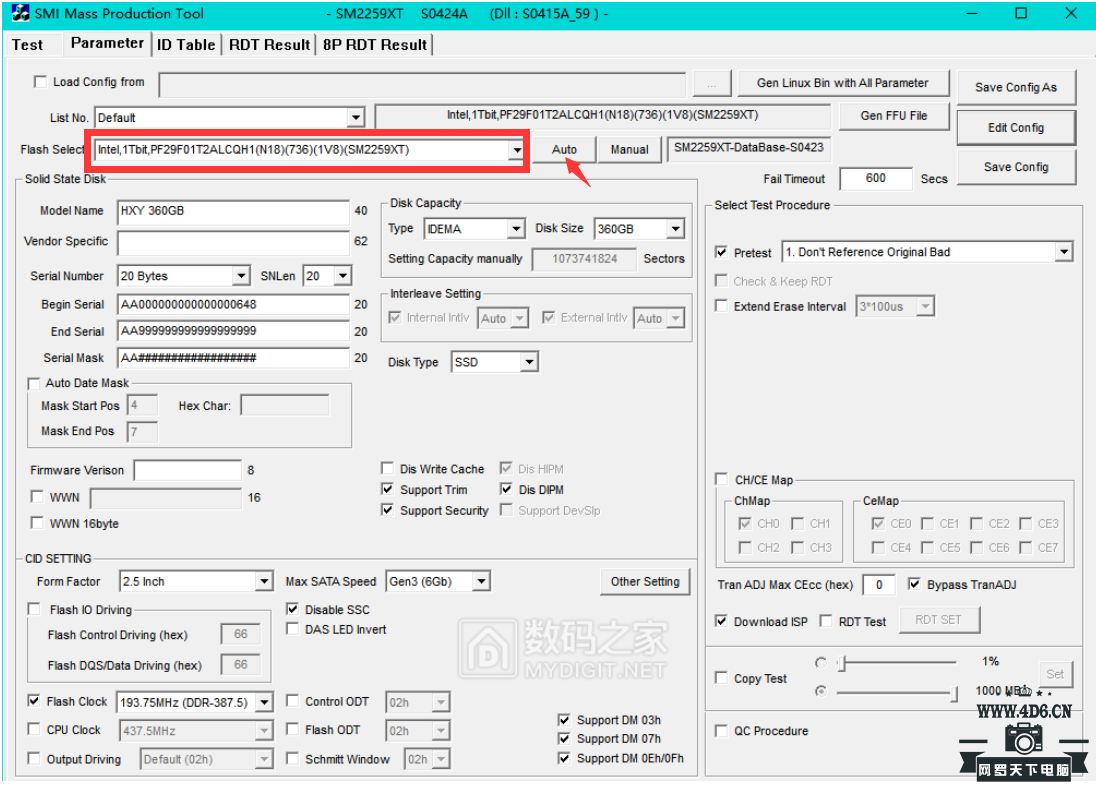Expand the Flash Clock frequency dropdown

[x=264, y=703]
